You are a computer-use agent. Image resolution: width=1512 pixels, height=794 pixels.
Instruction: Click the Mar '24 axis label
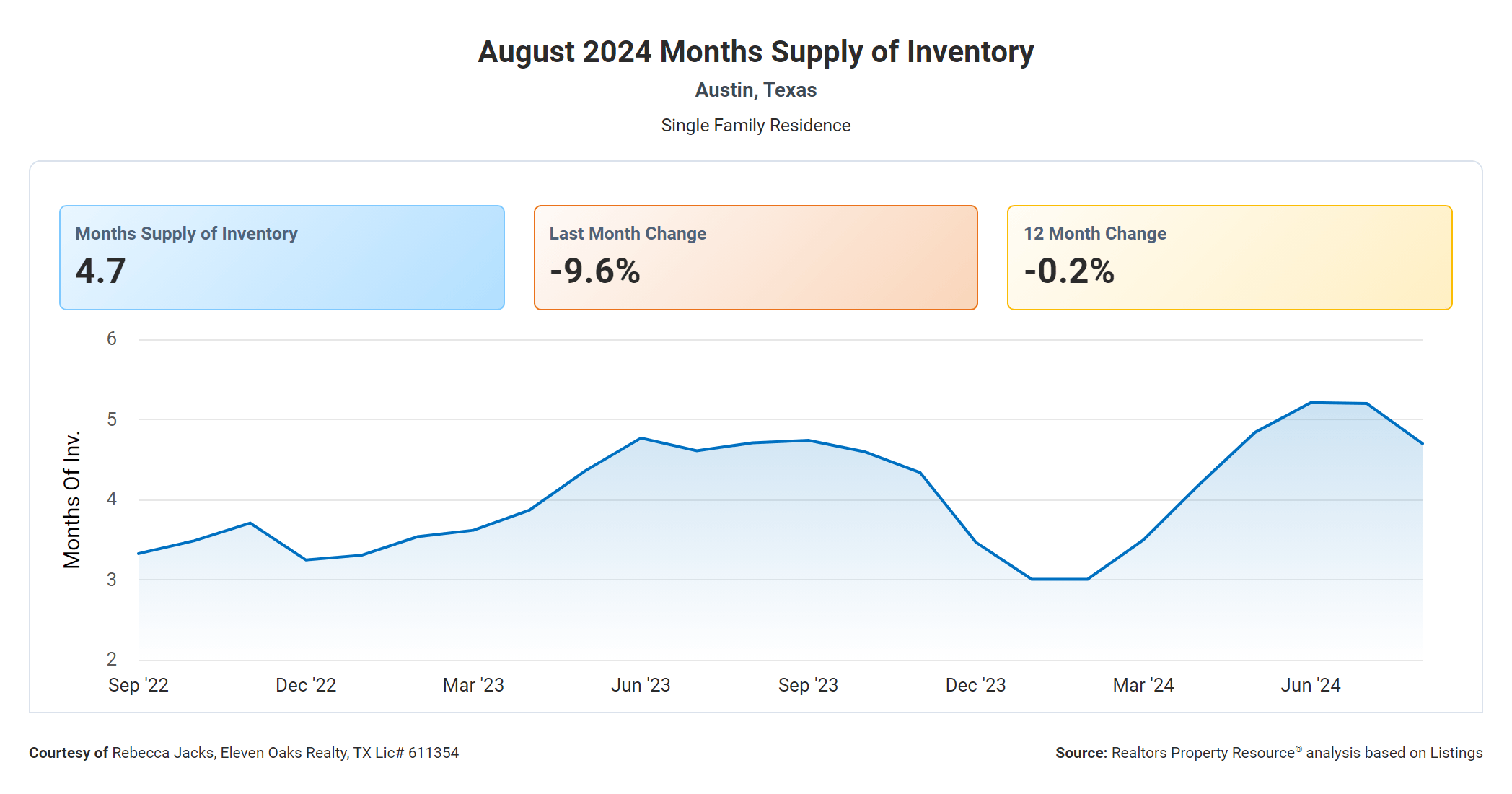click(1143, 685)
